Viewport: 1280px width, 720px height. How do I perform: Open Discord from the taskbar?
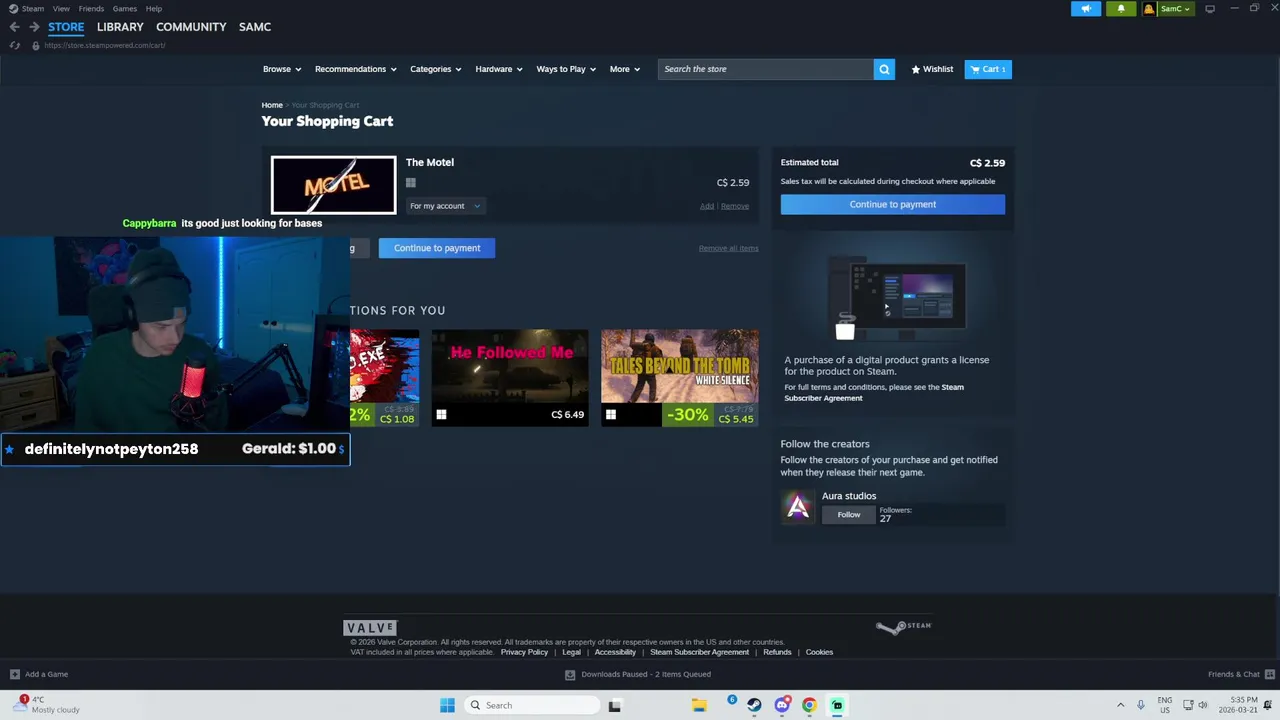782,705
